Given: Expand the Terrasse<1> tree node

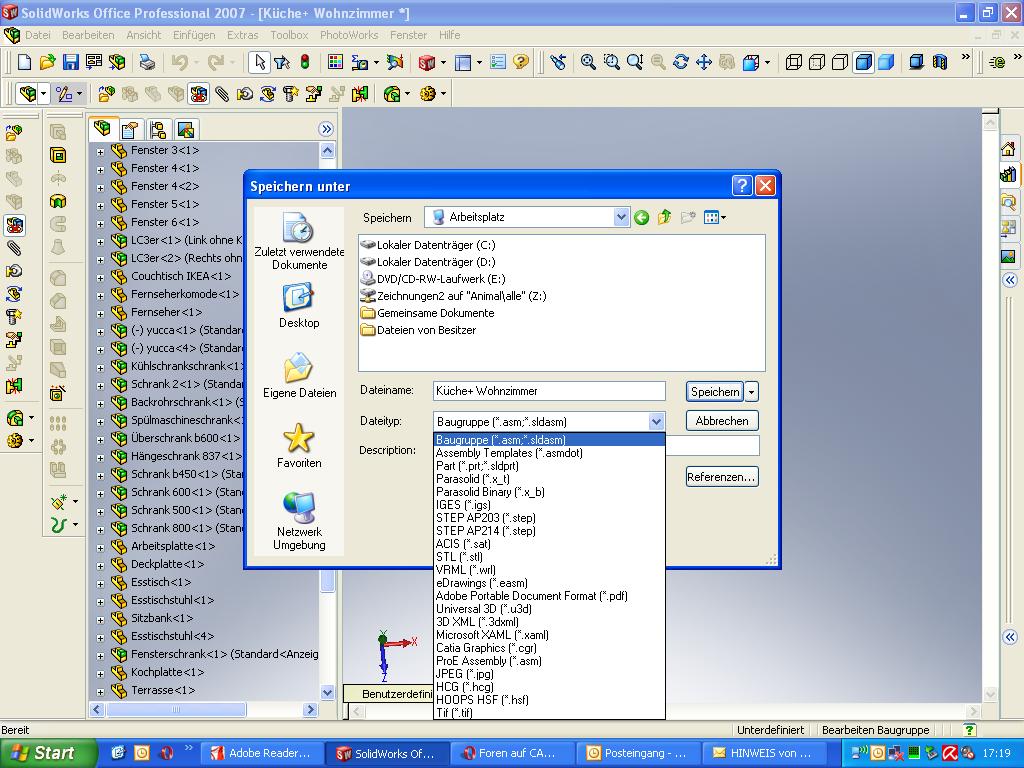Looking at the screenshot, I should (x=100, y=691).
